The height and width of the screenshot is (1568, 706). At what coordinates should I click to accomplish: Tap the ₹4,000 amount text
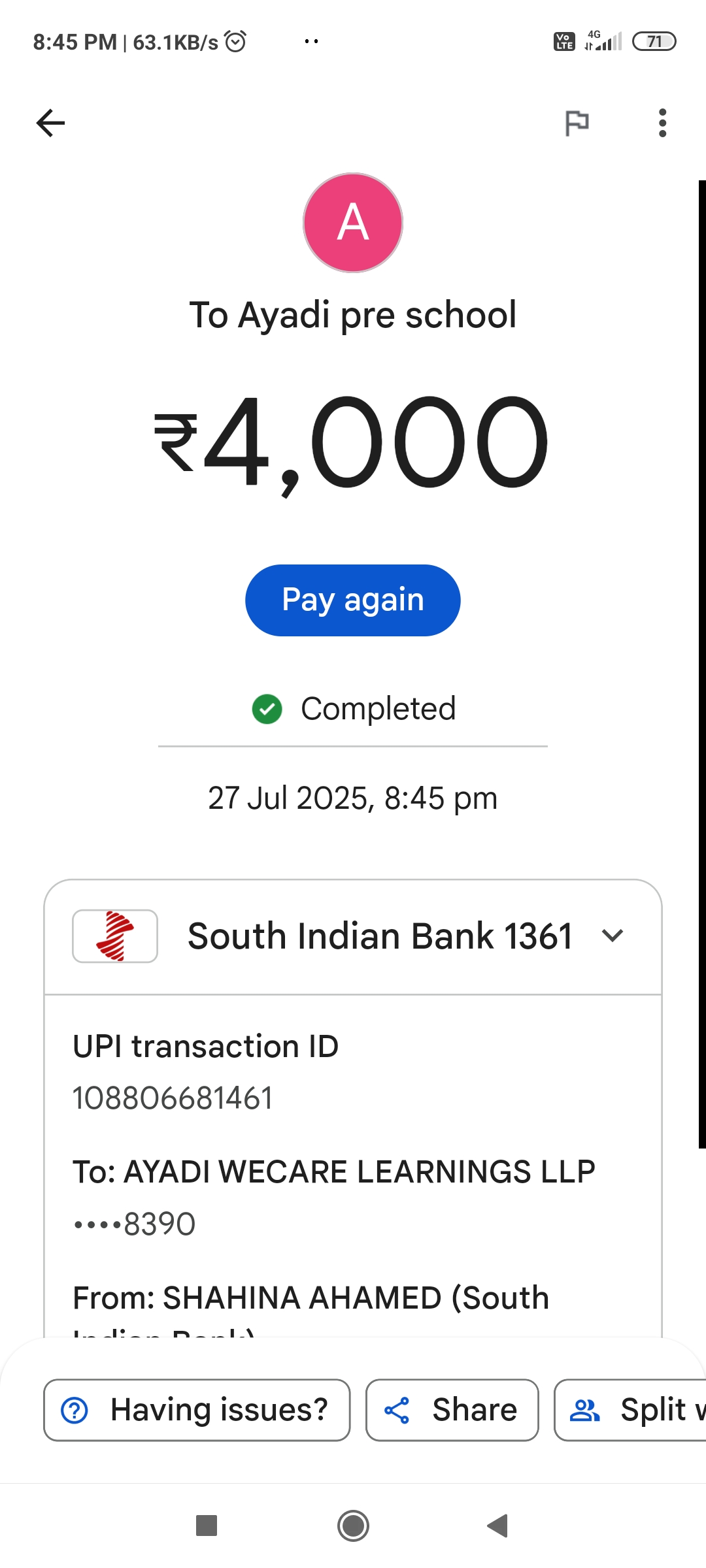(x=352, y=443)
